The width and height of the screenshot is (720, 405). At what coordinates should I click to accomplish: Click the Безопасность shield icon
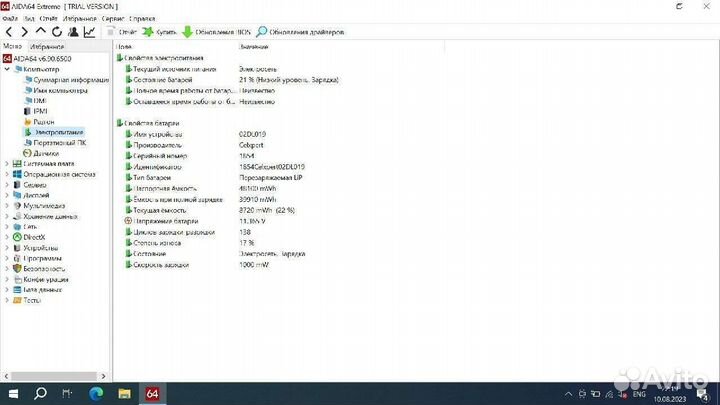coord(17,269)
